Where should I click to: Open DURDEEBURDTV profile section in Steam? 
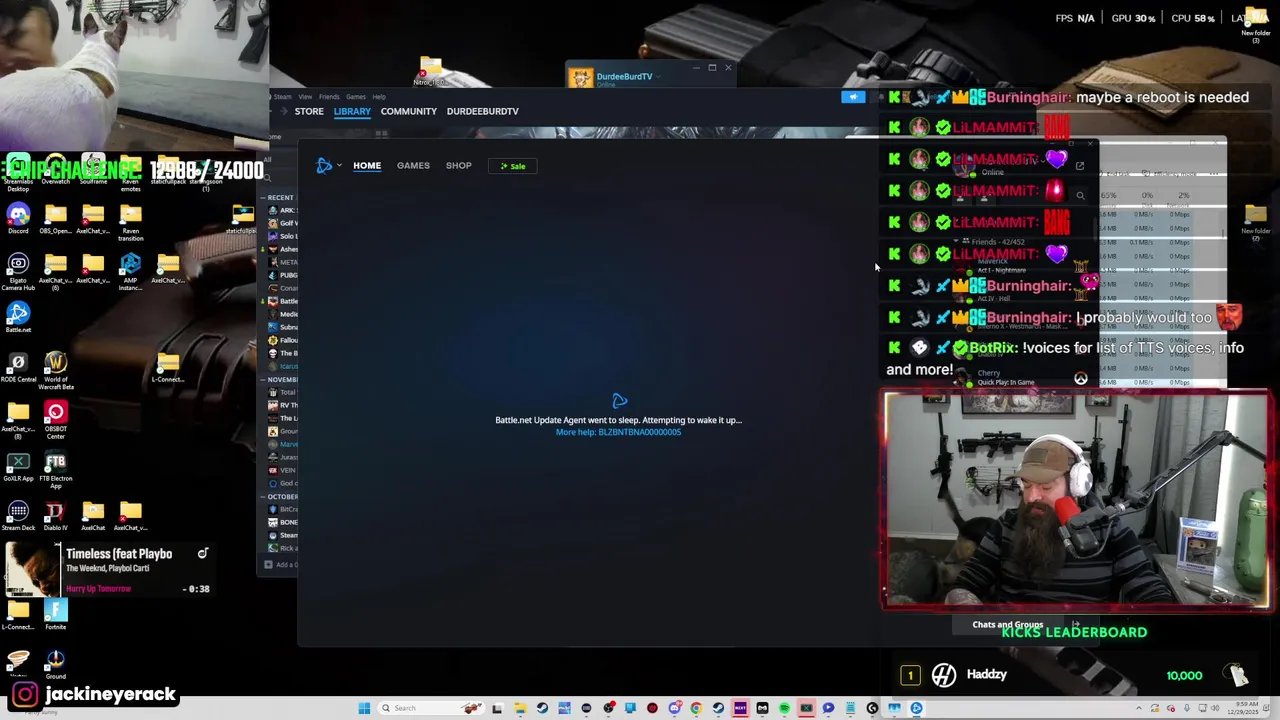pyautogui.click(x=482, y=111)
